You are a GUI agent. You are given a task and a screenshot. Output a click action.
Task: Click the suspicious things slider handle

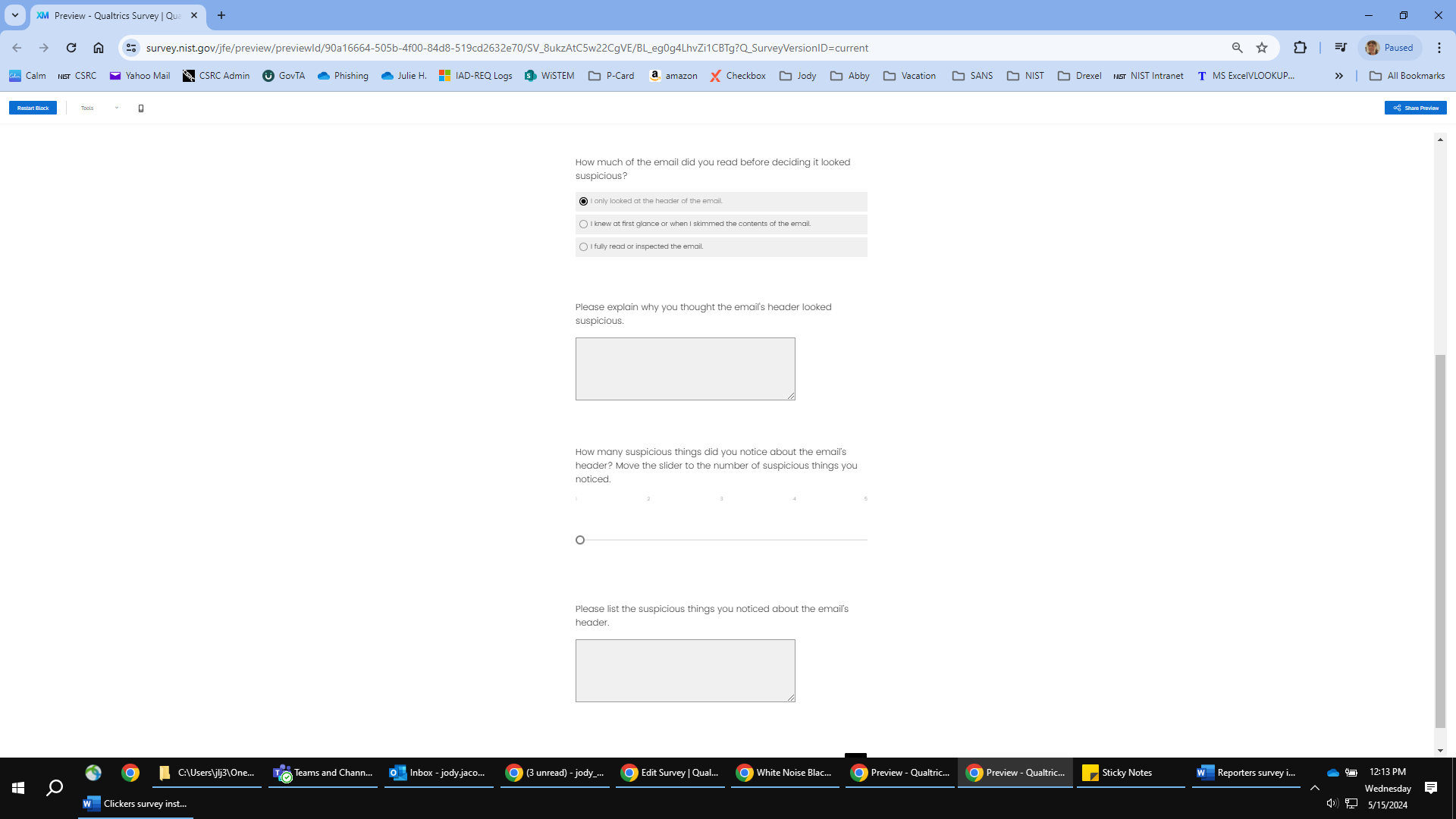coord(580,540)
